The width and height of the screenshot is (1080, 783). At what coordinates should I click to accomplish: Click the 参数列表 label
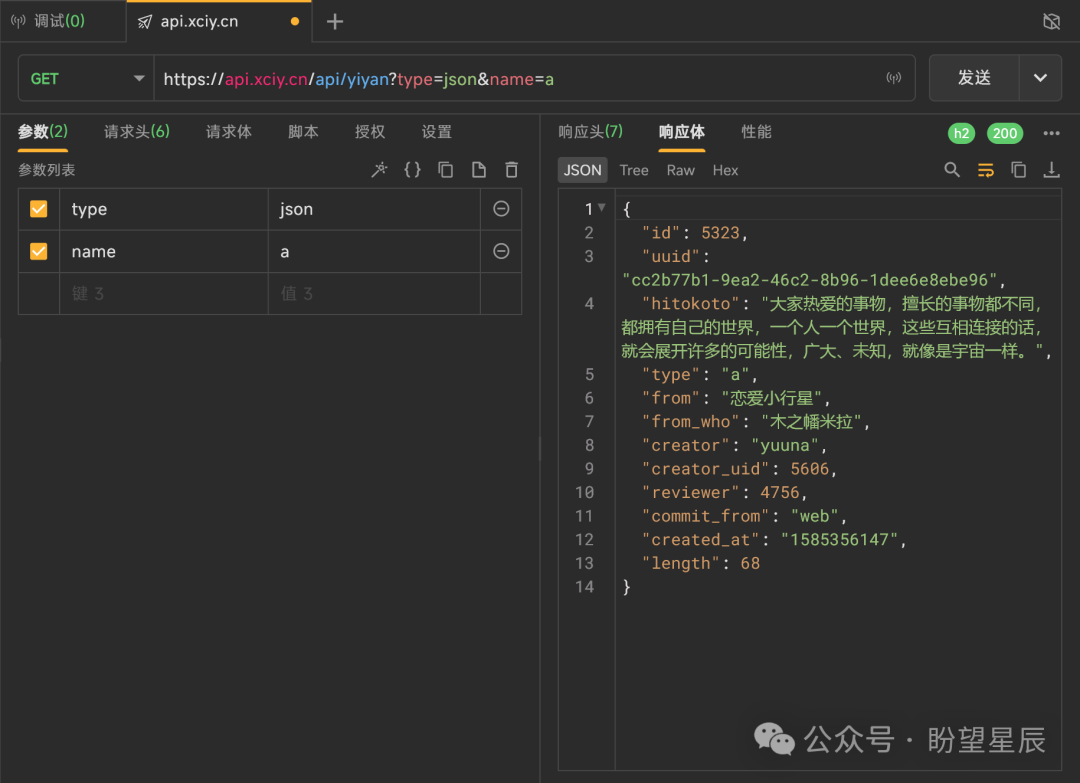point(47,169)
